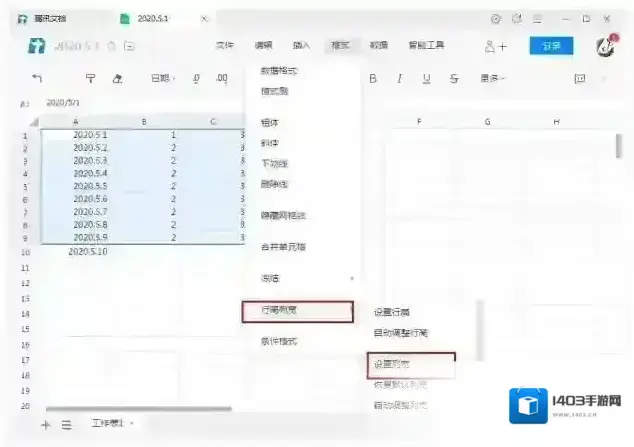
Task: Toggle italic with the I button
Action: (x=400, y=79)
